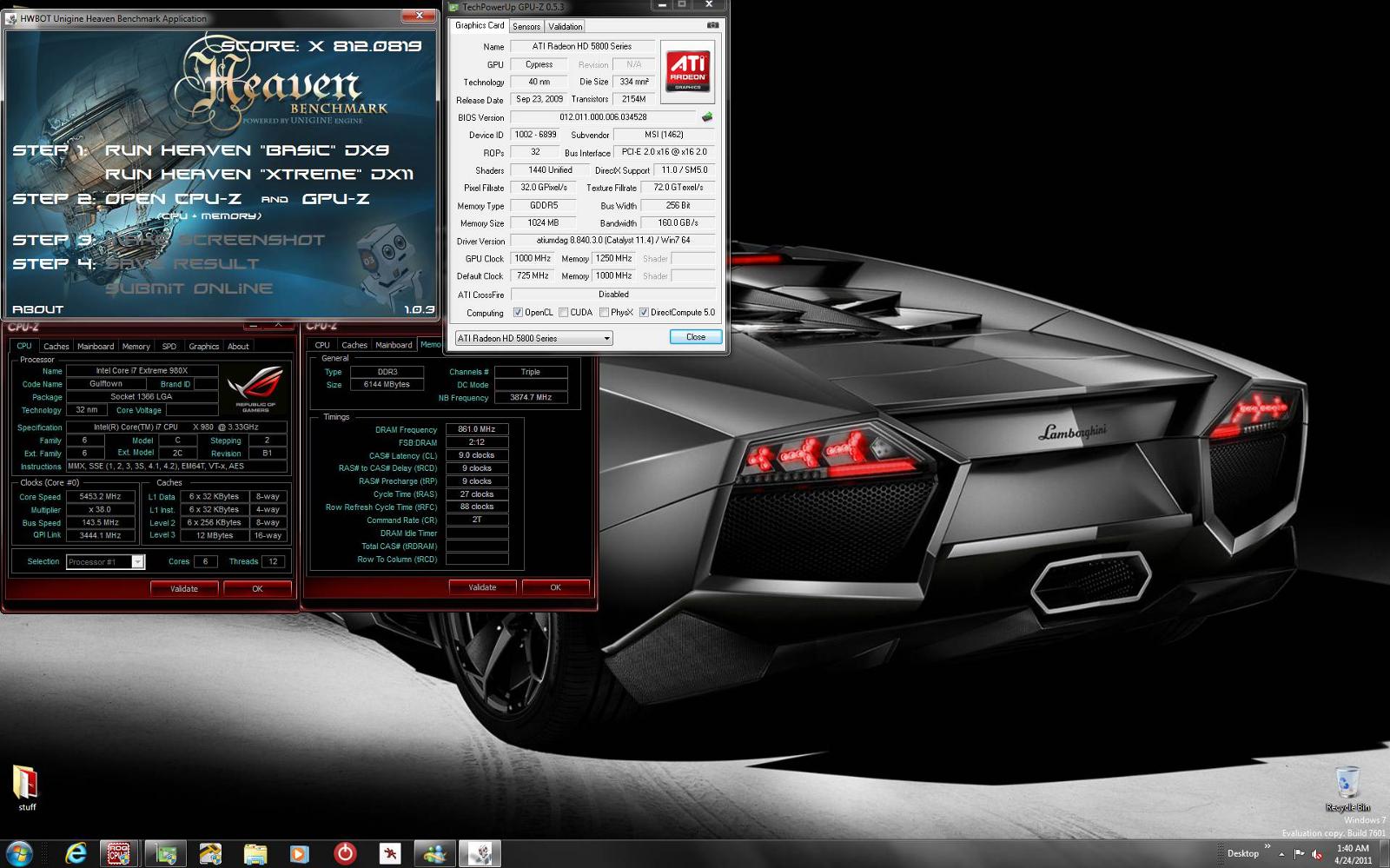Click GPU-Z link in Heaven step 2
The image size is (1390, 868).
tap(336, 199)
